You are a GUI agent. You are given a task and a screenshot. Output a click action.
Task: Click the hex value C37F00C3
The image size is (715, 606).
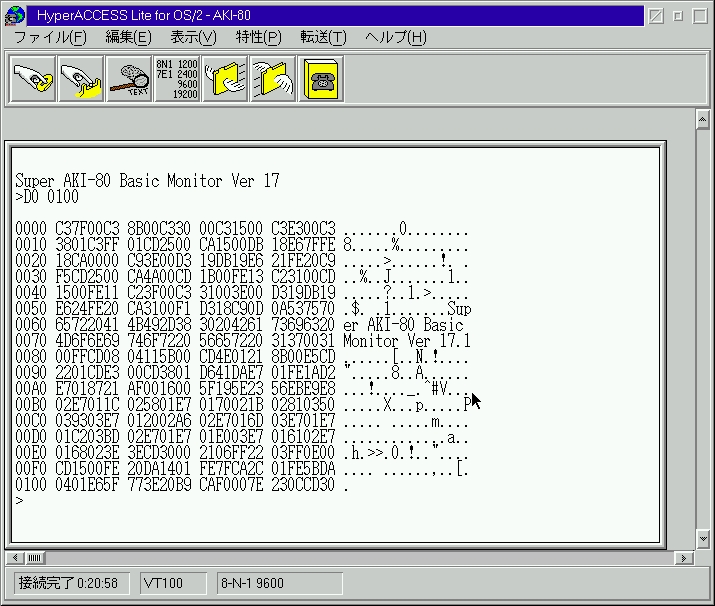(x=87, y=229)
